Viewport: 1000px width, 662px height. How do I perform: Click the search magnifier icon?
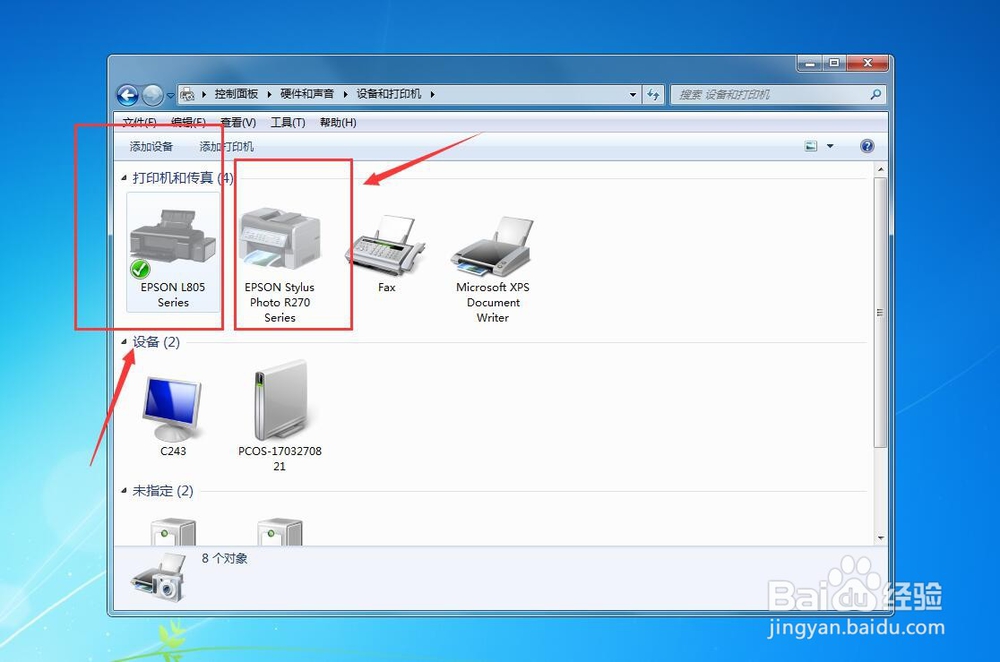(876, 94)
